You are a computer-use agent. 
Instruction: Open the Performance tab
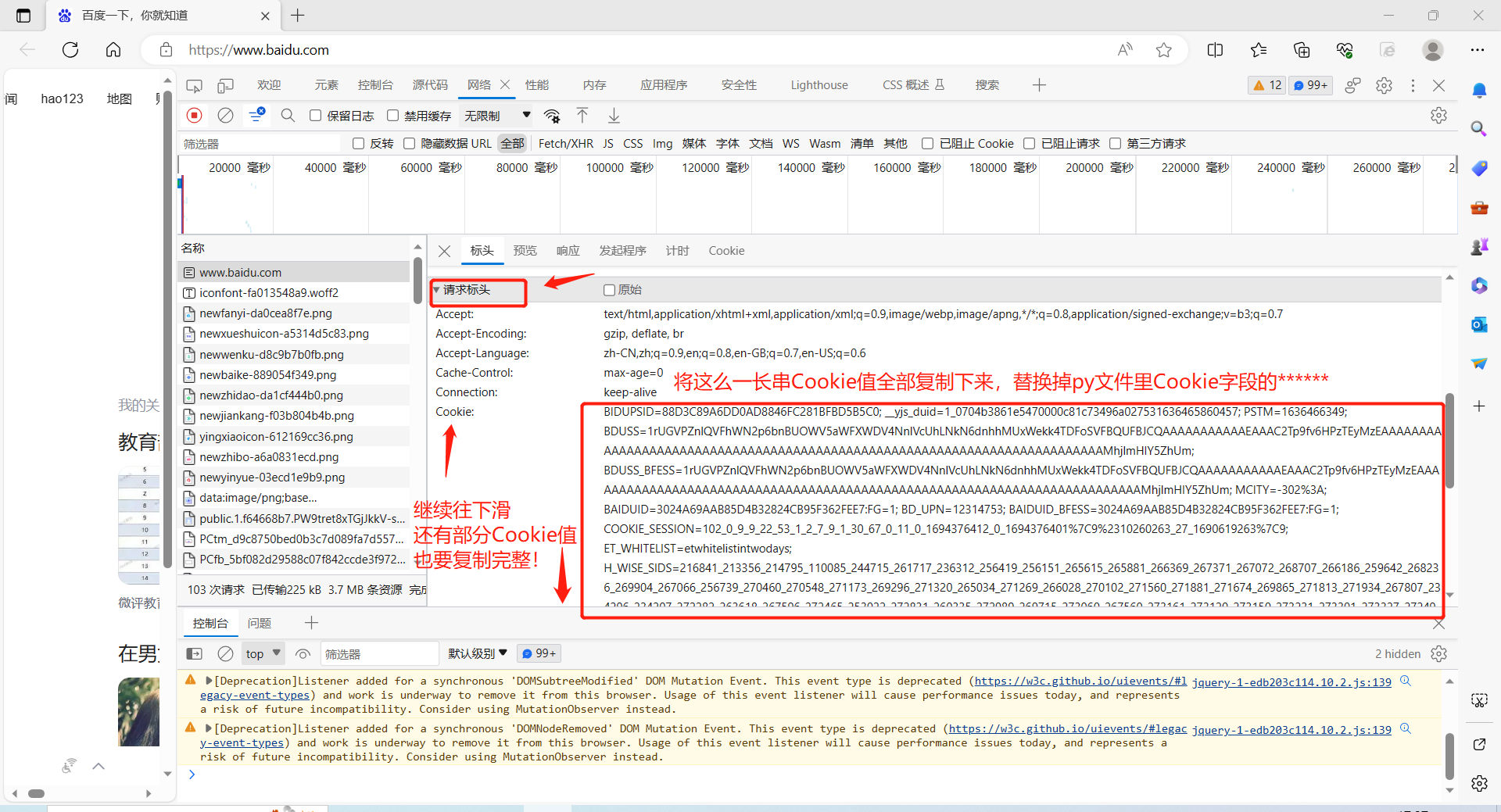(x=537, y=85)
